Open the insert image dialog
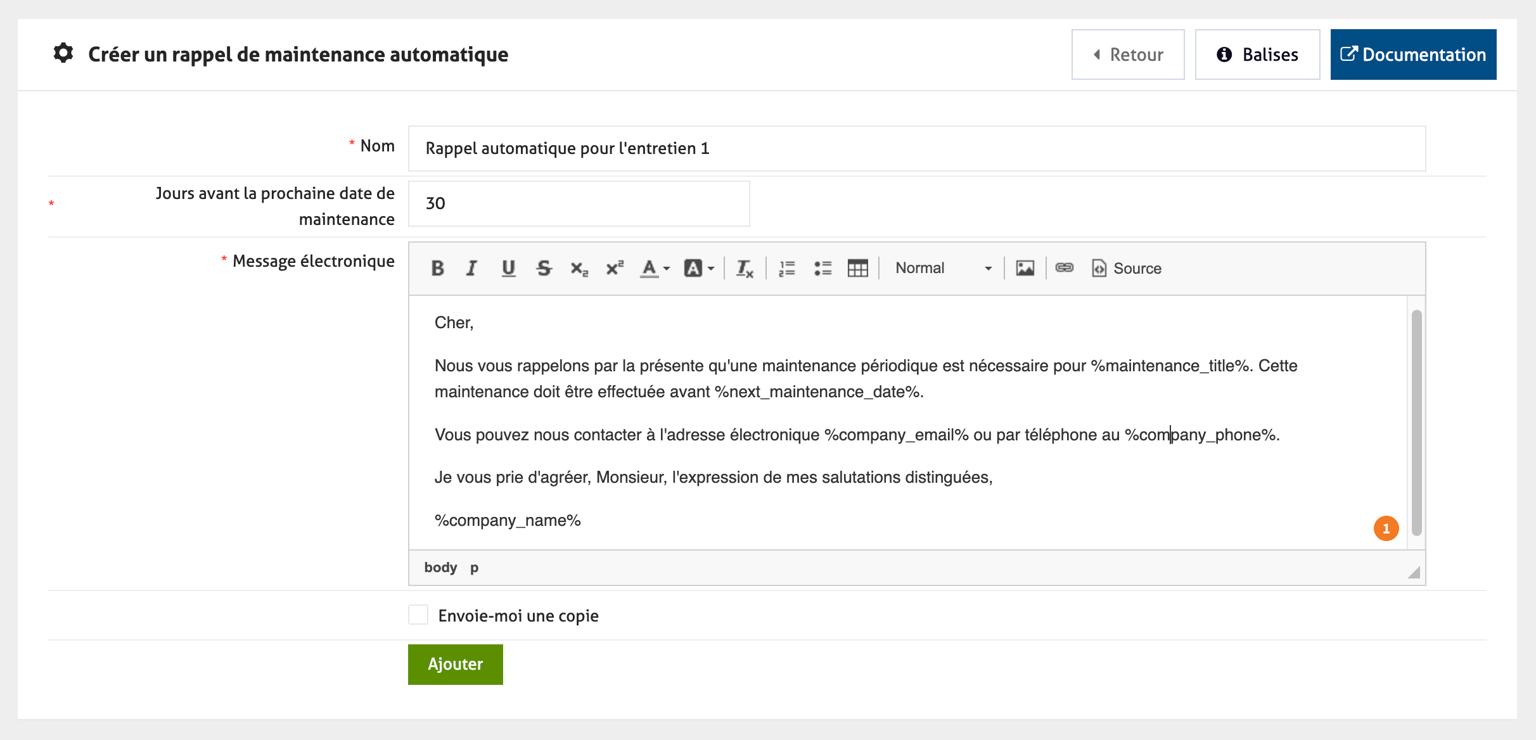Screen dimensions: 1536x740 pos(1025,268)
